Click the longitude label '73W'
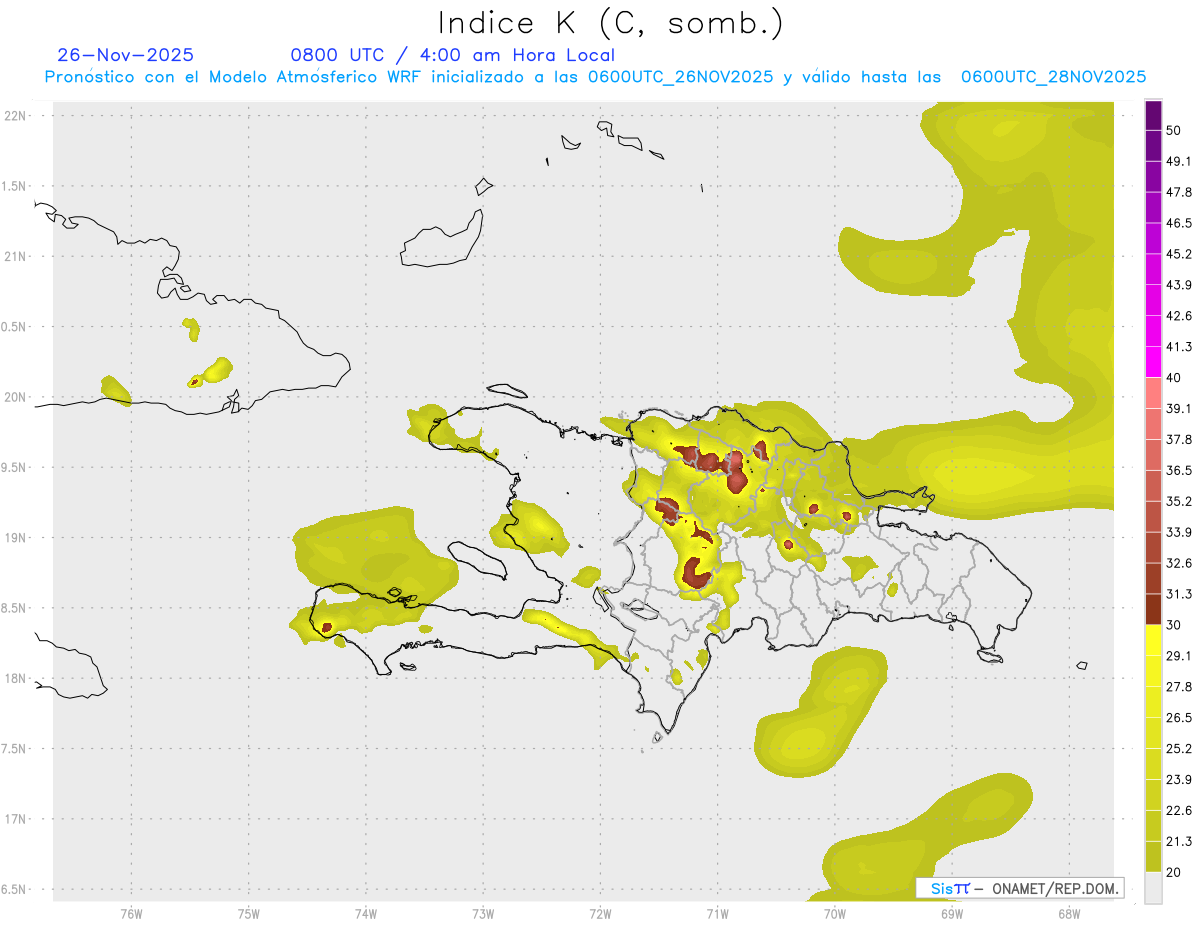The width and height of the screenshot is (1200, 927). point(483,913)
